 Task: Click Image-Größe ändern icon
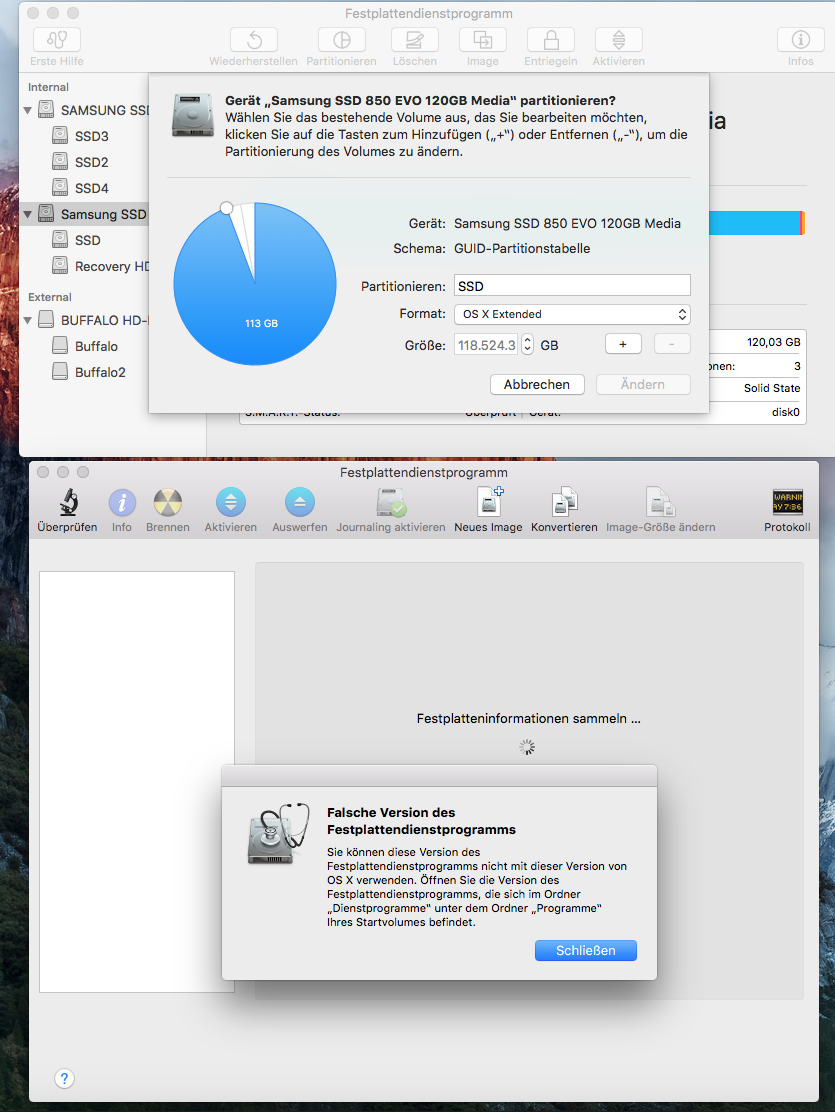tap(660, 503)
